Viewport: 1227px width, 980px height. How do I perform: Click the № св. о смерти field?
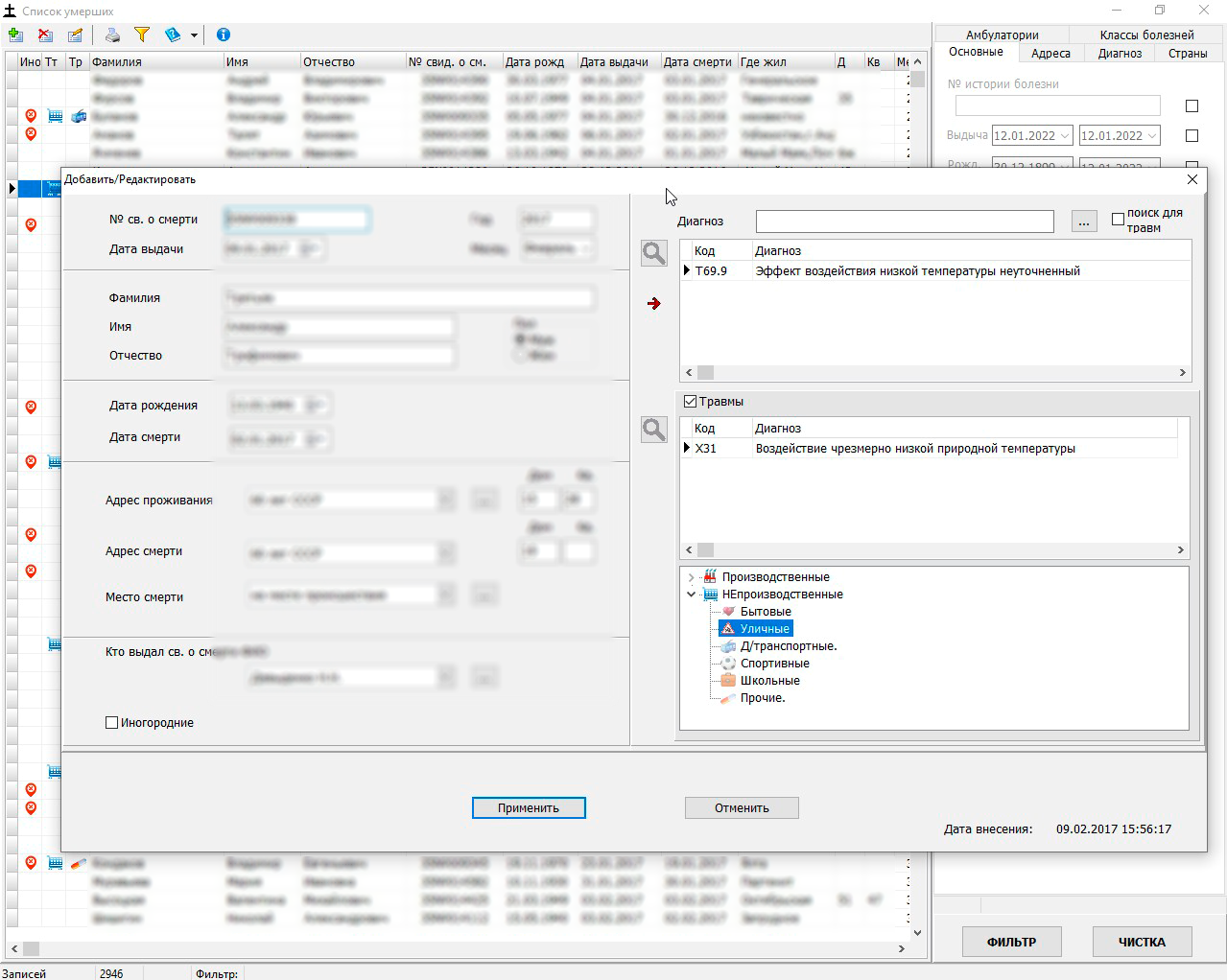(296, 220)
